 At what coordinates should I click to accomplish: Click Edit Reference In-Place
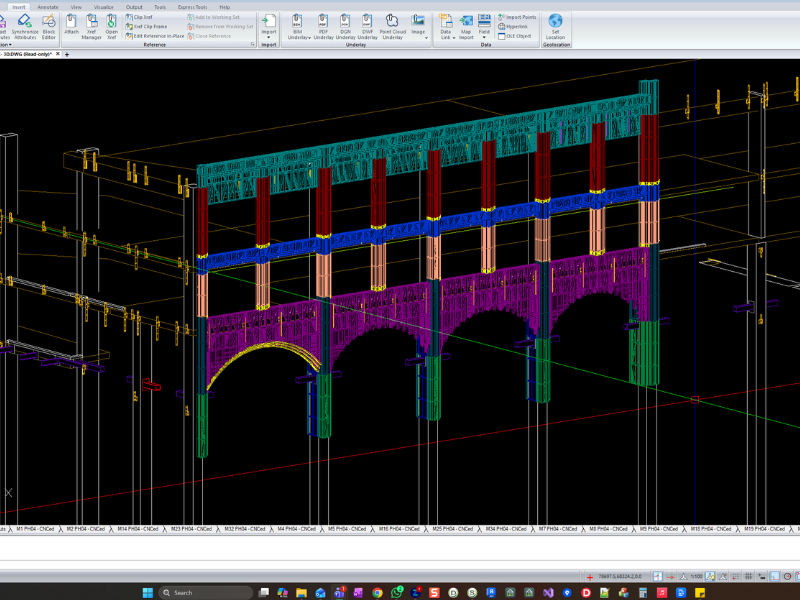point(154,35)
